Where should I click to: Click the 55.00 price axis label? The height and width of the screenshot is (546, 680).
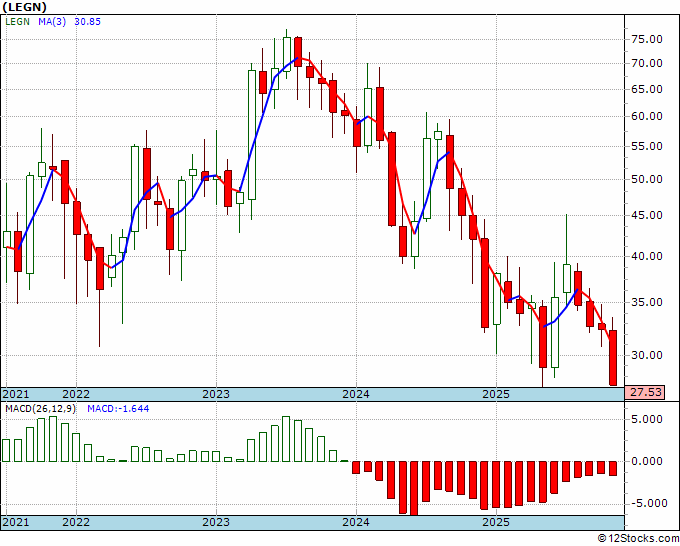click(647, 146)
